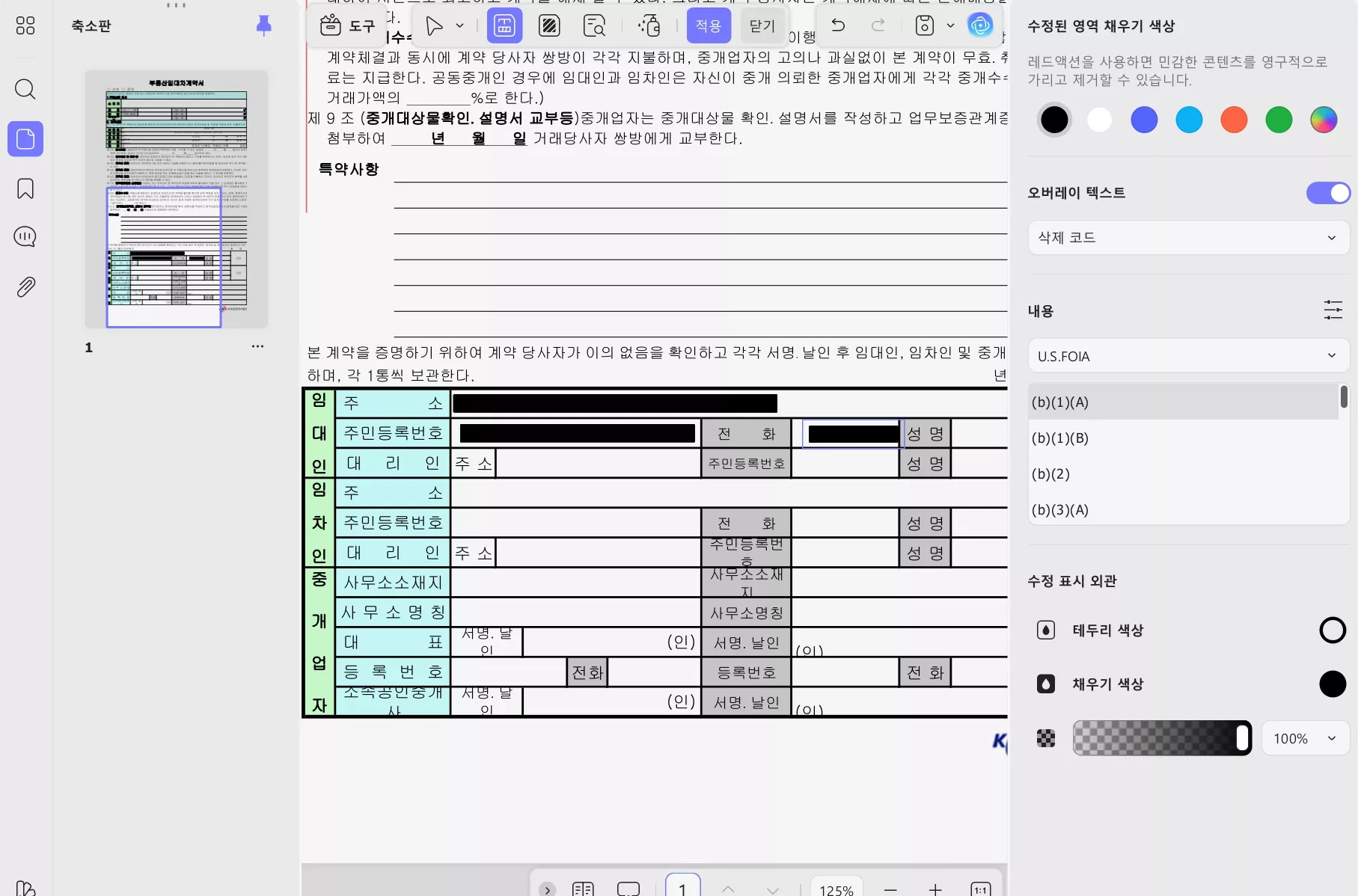Open the attachments panel in sidebar
Screen dimensions: 1358x896
pyautogui.click(x=25, y=286)
